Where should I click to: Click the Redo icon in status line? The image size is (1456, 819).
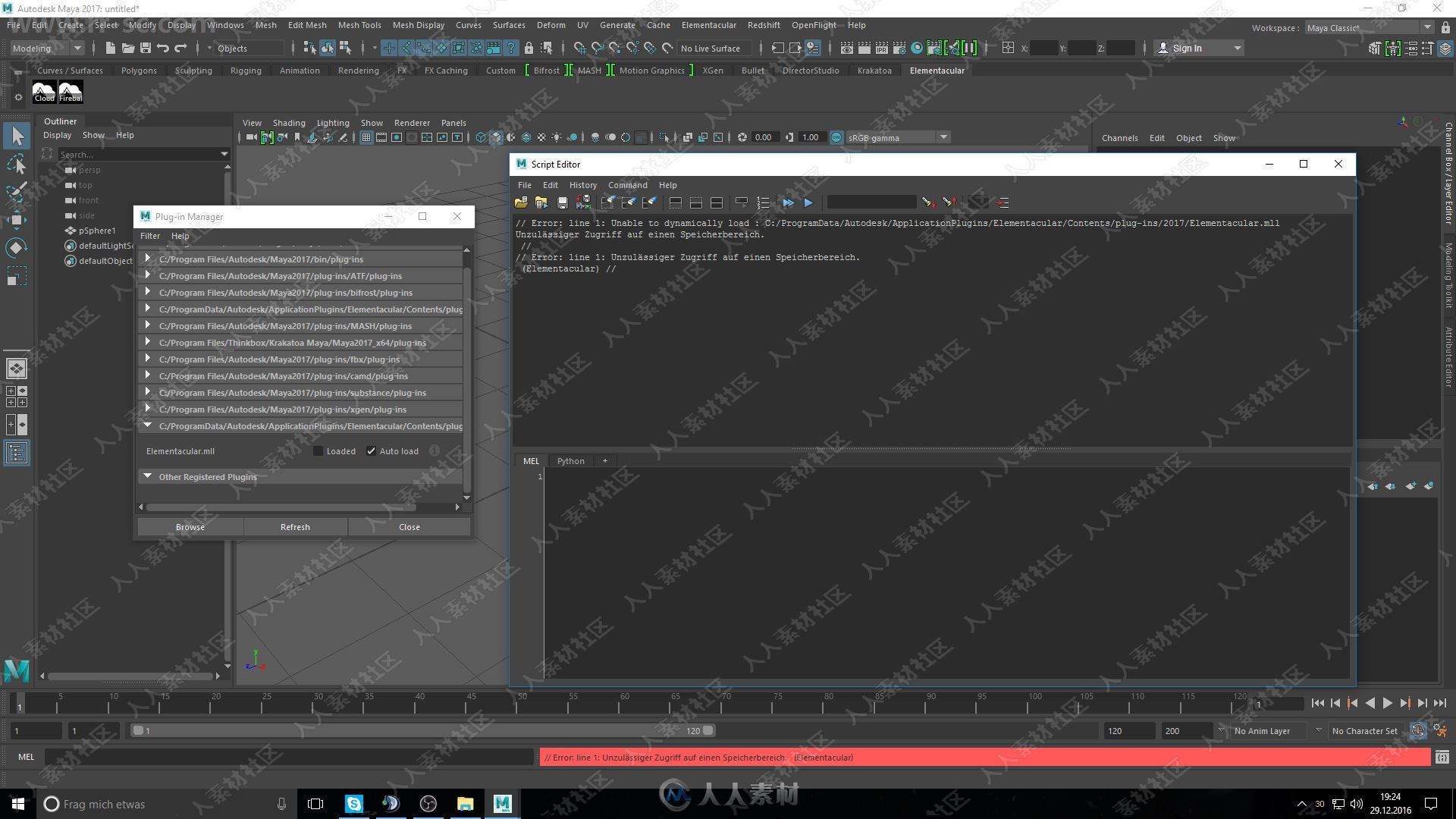click(180, 48)
